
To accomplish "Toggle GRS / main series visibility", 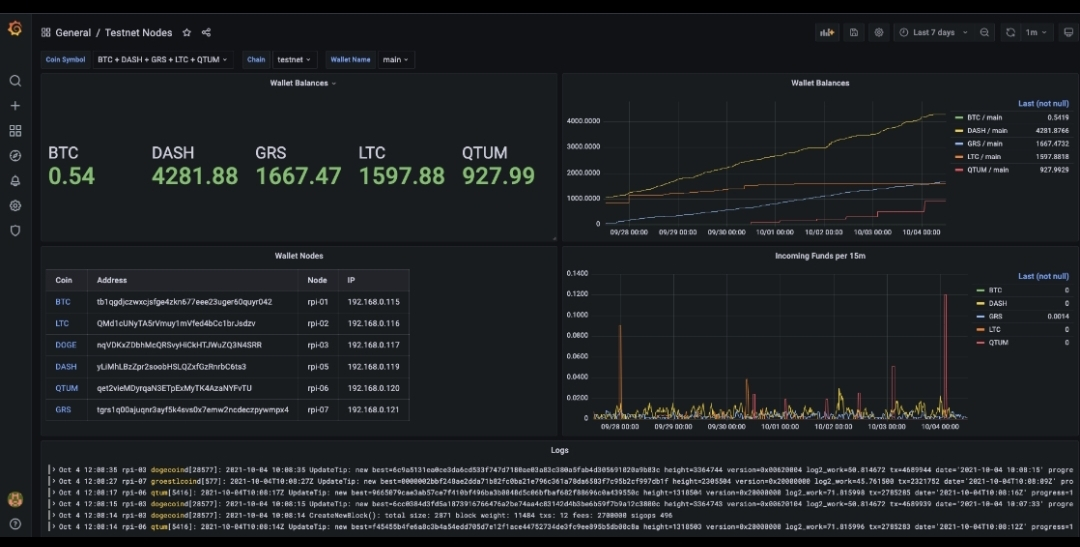I will coord(985,144).
